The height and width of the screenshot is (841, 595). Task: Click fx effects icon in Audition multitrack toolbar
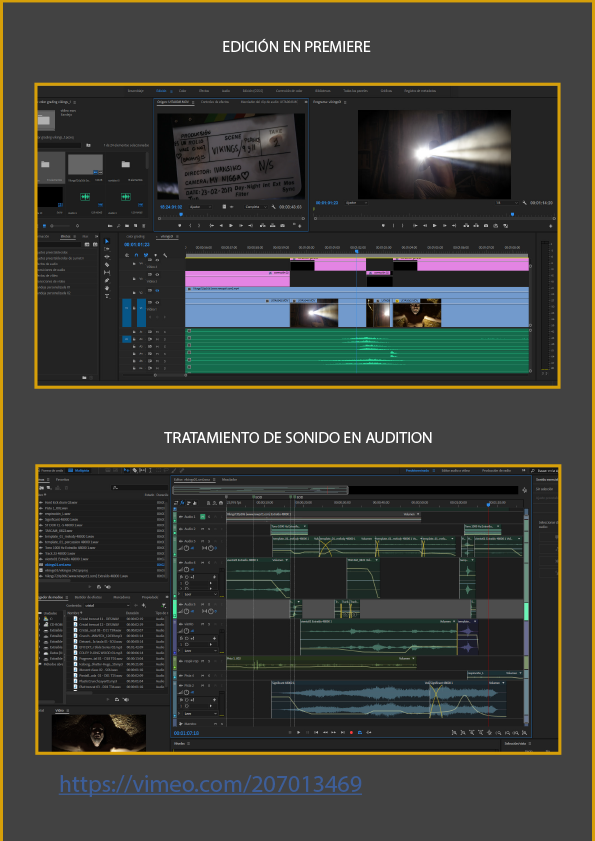point(182,503)
